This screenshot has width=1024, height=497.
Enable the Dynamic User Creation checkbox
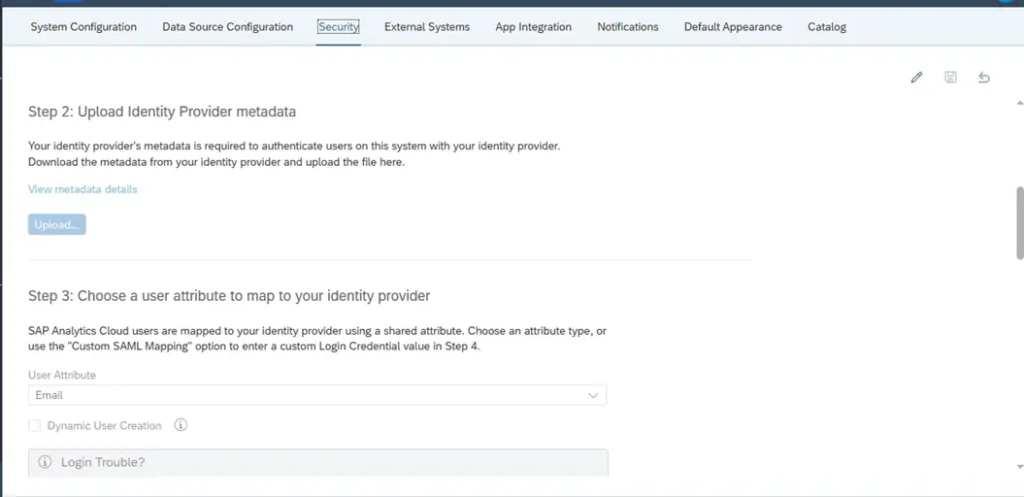[x=35, y=426]
